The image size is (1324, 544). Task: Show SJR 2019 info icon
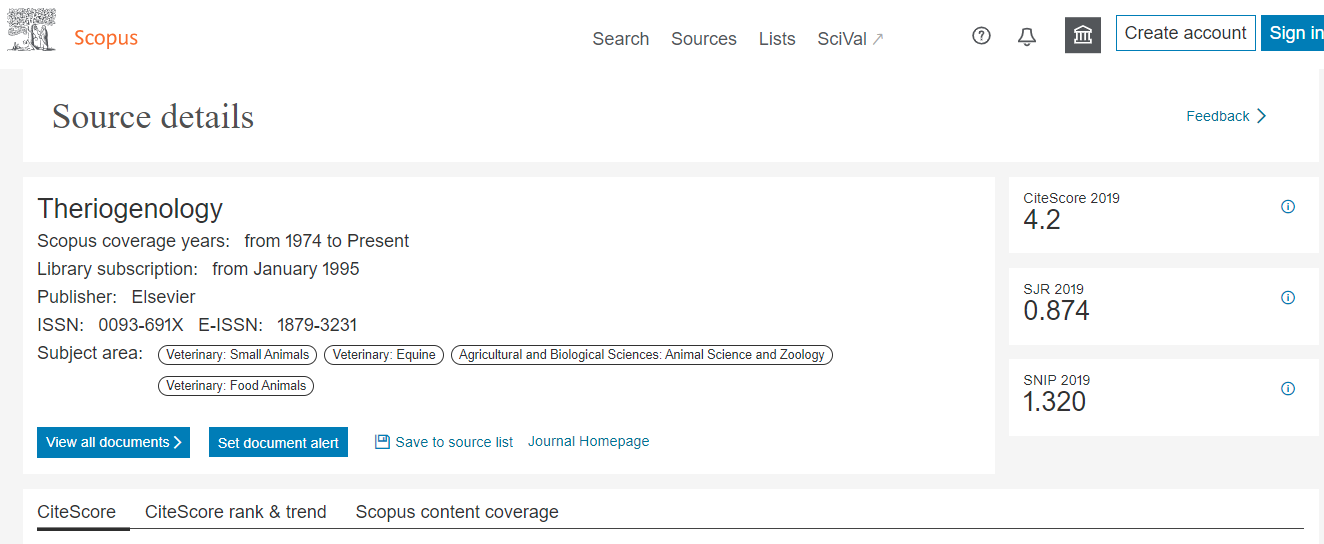(x=1288, y=298)
